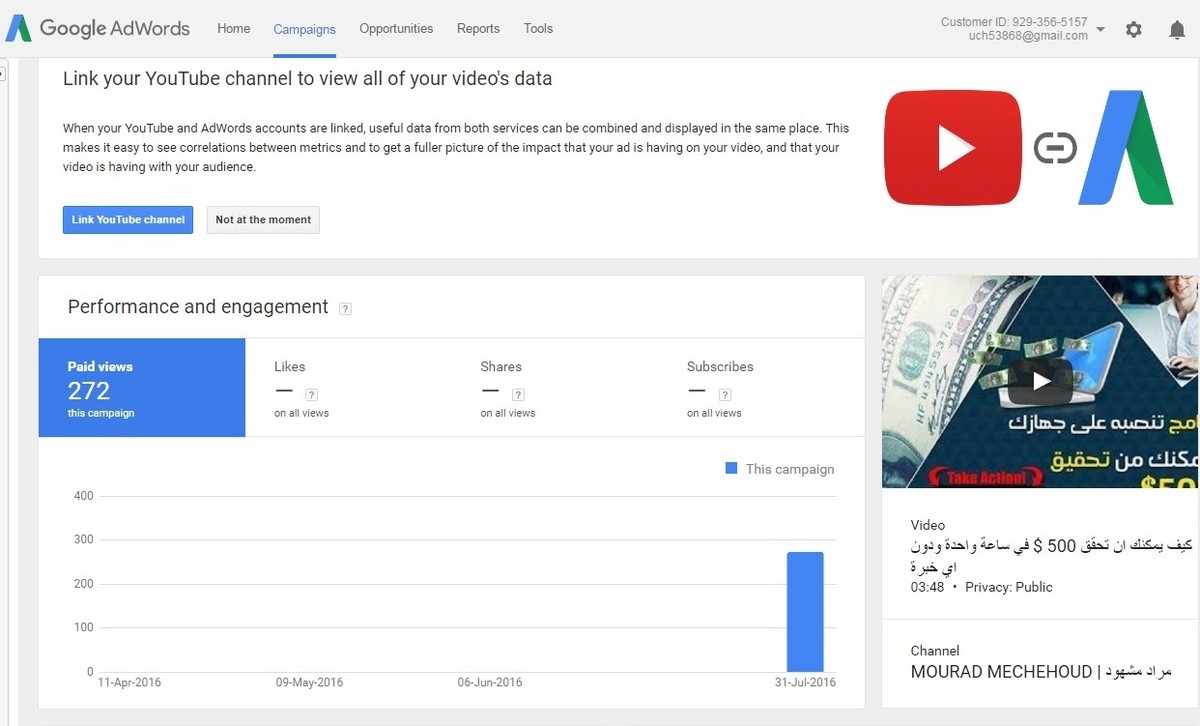Click the help icon under Subscribes
The height and width of the screenshot is (726, 1200).
click(725, 395)
